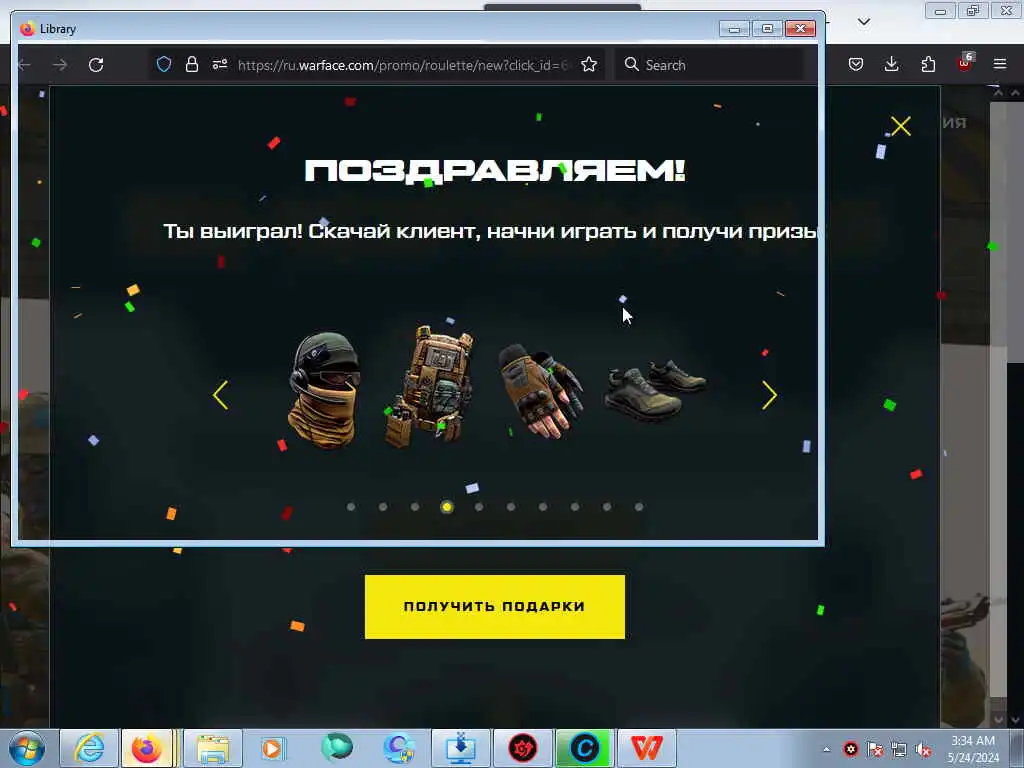Show next prize with right yellow arrow

pyautogui.click(x=769, y=395)
